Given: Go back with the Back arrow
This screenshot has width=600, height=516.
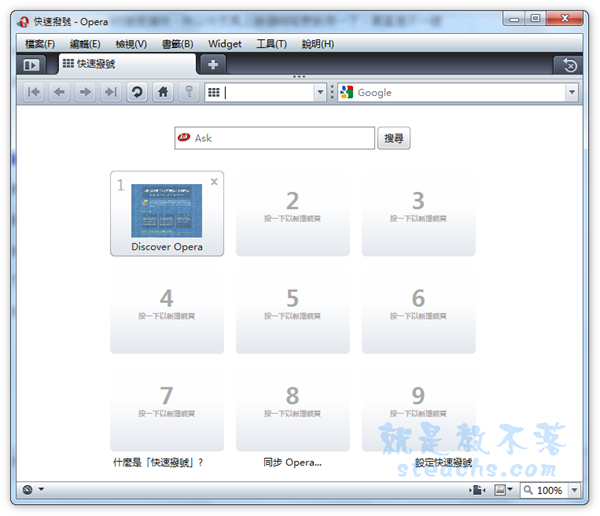Looking at the screenshot, I should click(x=59, y=92).
